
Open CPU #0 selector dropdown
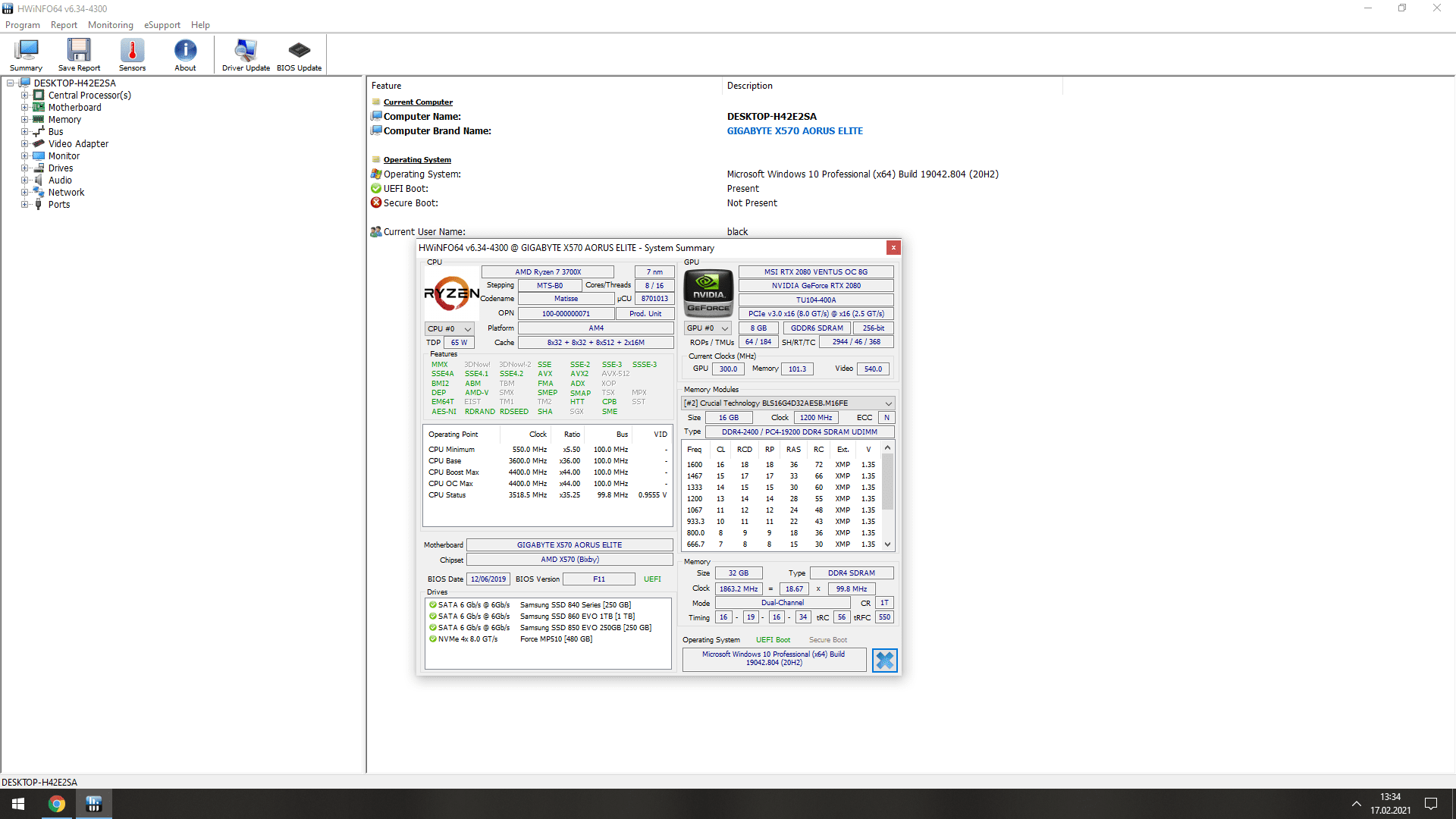[x=450, y=329]
